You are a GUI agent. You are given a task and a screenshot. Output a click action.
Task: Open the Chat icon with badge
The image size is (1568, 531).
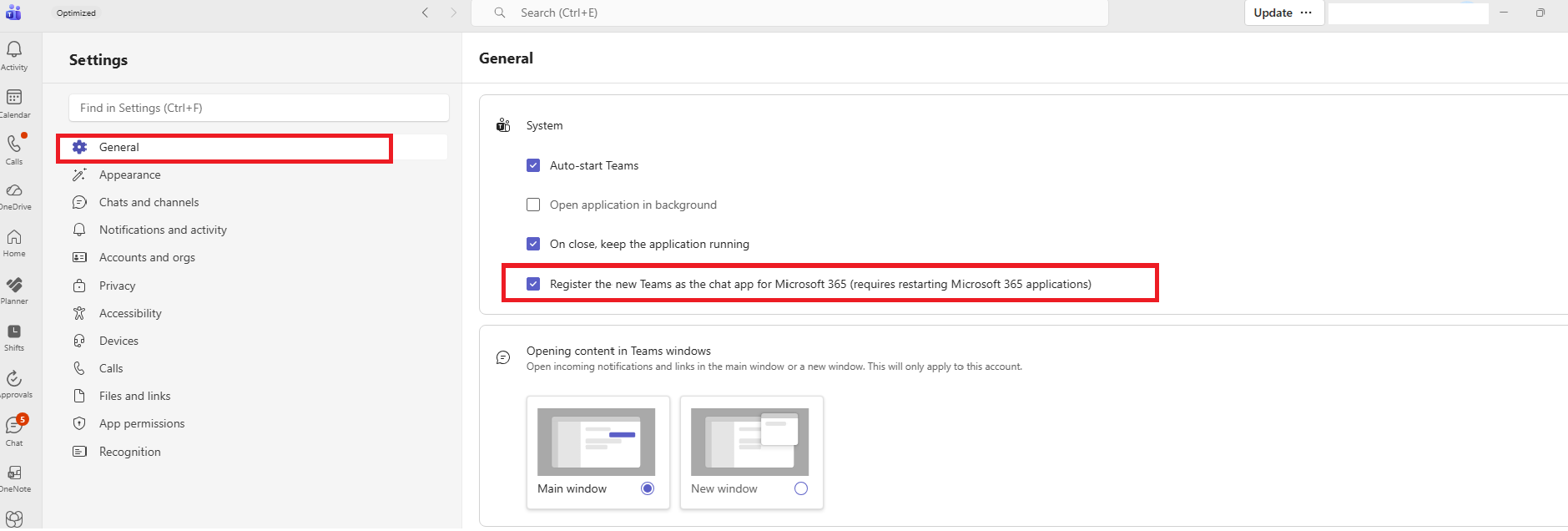pos(14,426)
